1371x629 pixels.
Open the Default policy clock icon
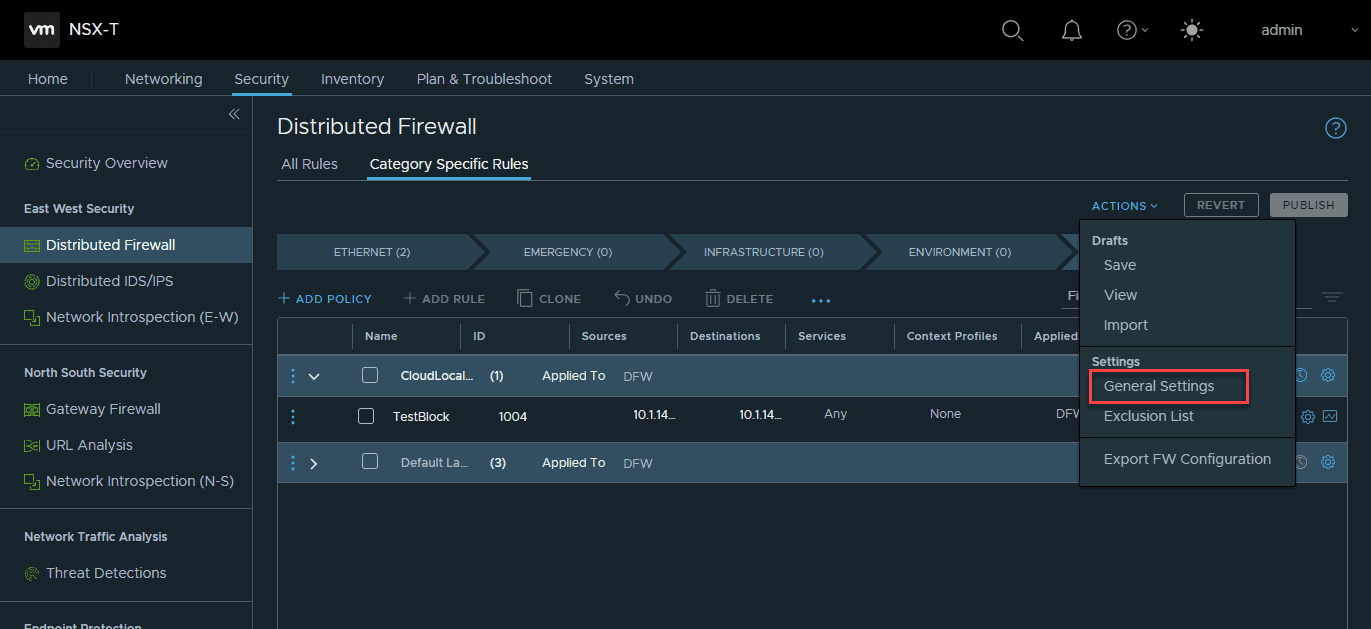(x=1301, y=462)
